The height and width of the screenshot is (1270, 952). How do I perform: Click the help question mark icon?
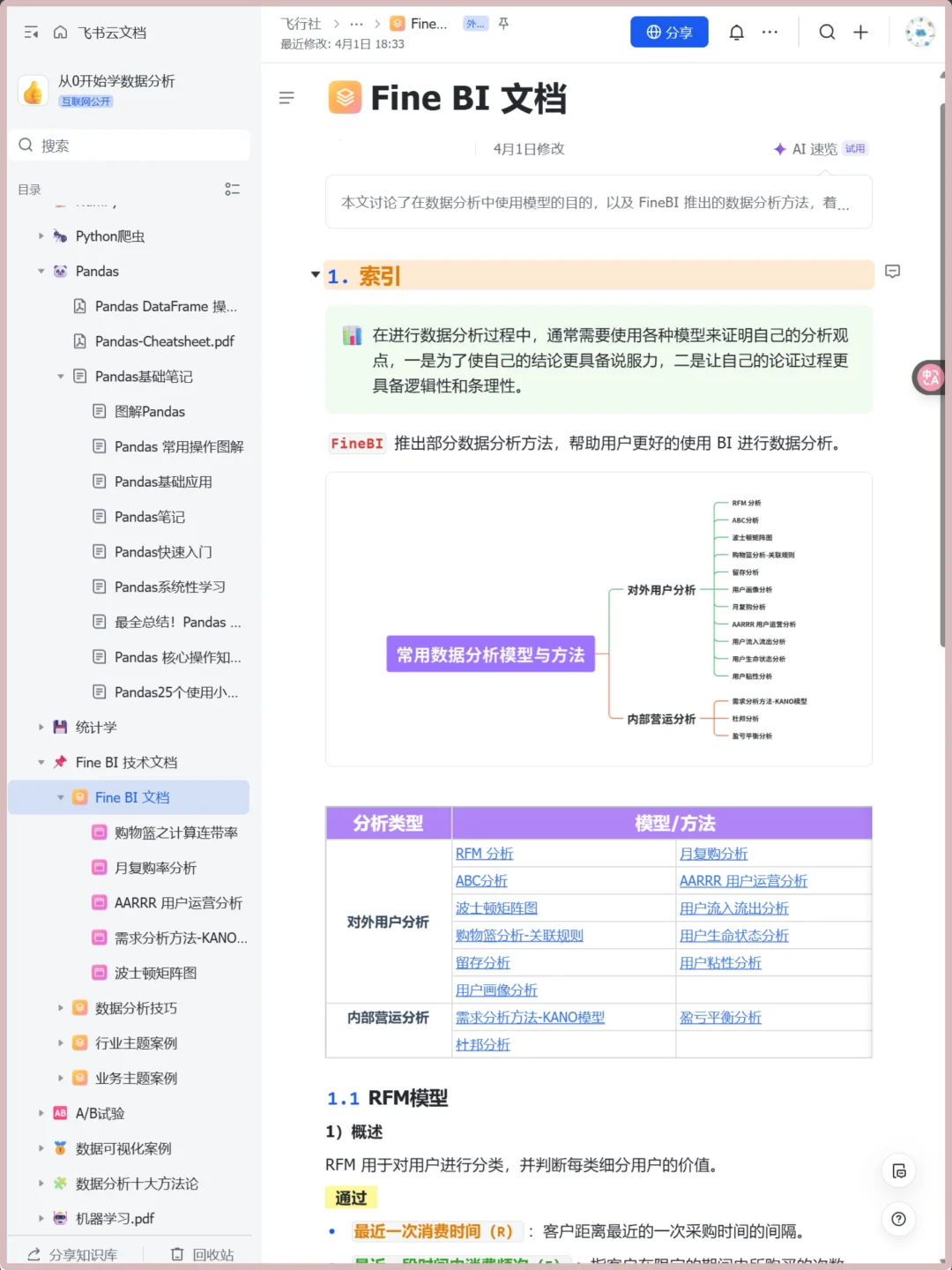pos(898,1220)
